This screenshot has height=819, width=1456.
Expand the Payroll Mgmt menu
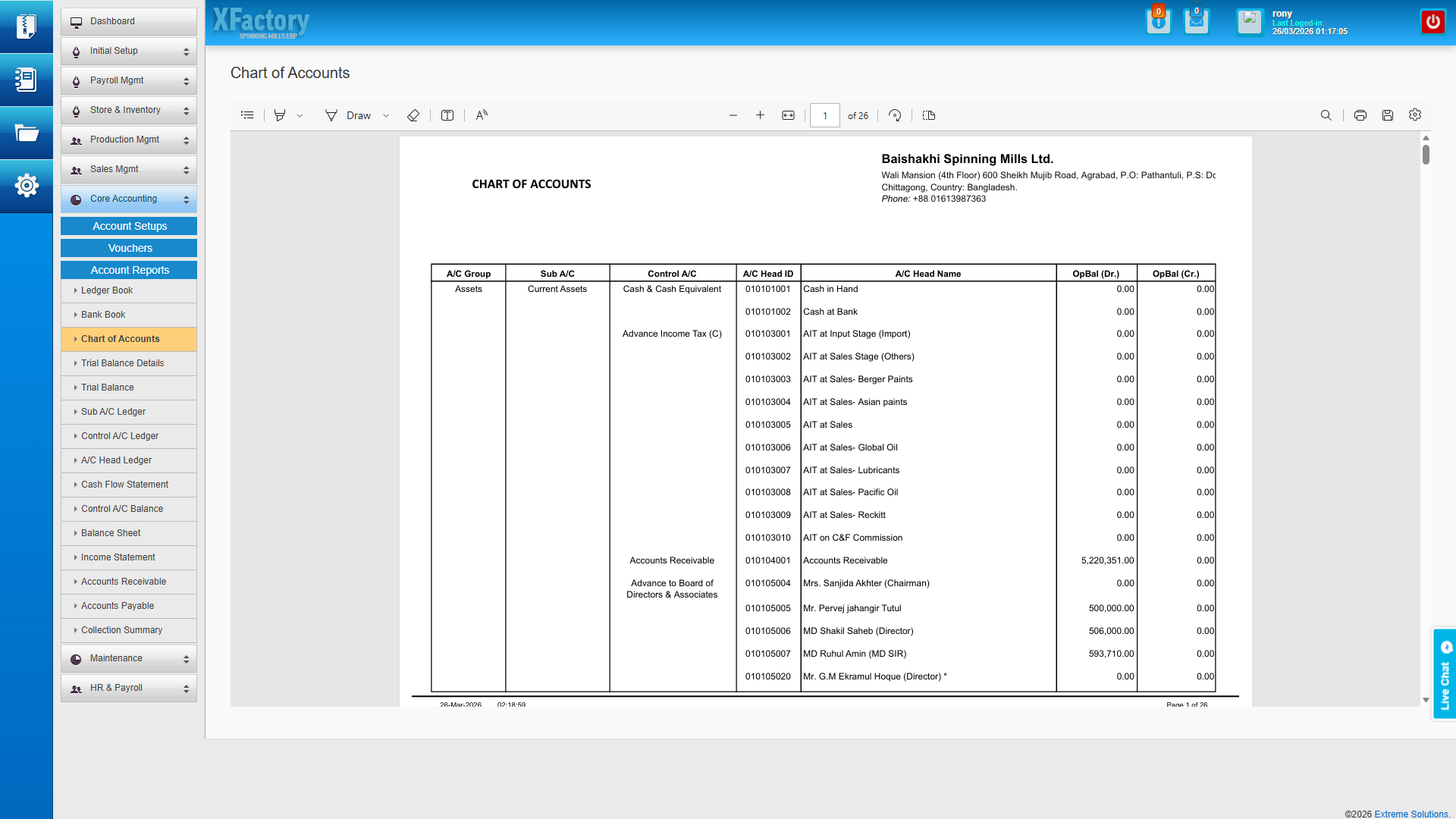pyautogui.click(x=128, y=80)
